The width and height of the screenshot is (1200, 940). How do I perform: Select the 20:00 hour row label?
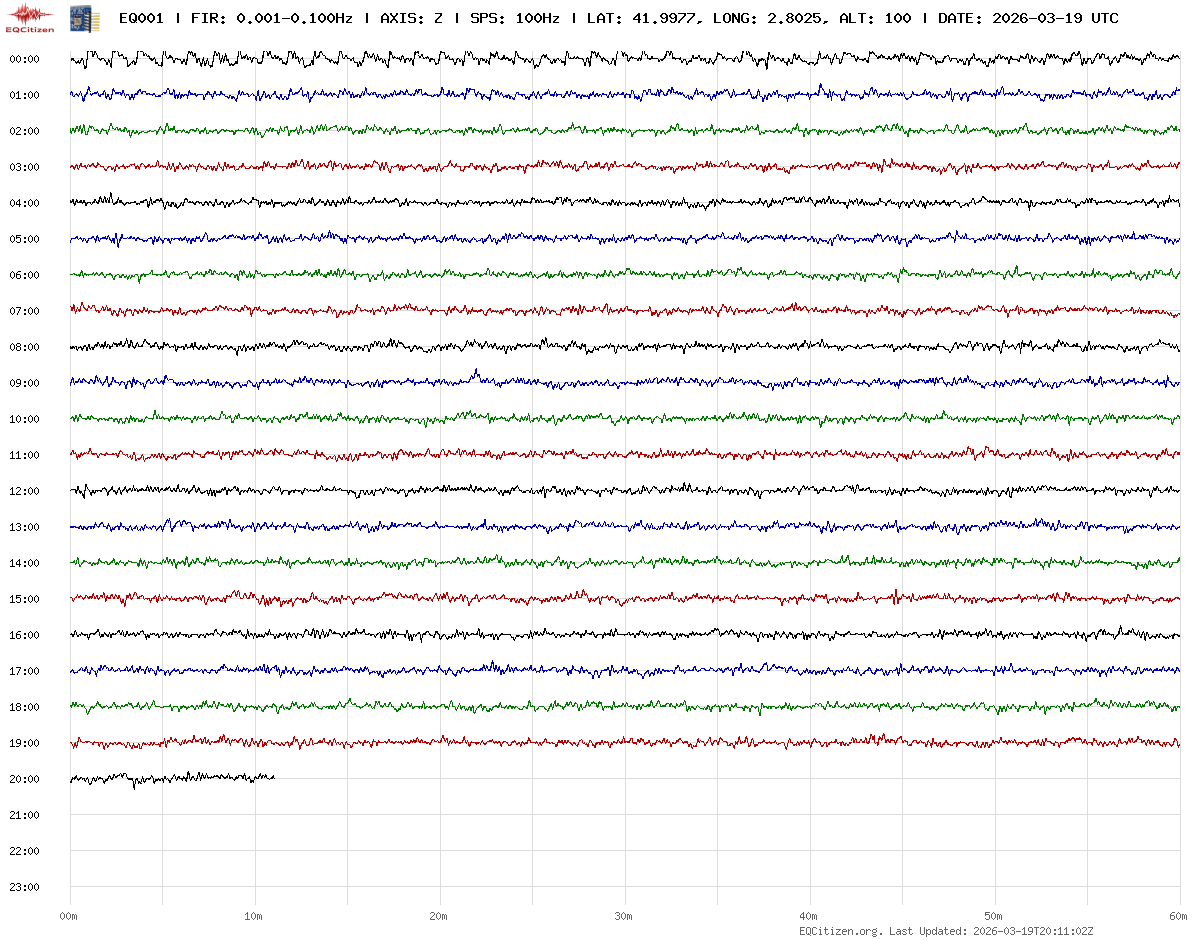point(24,779)
